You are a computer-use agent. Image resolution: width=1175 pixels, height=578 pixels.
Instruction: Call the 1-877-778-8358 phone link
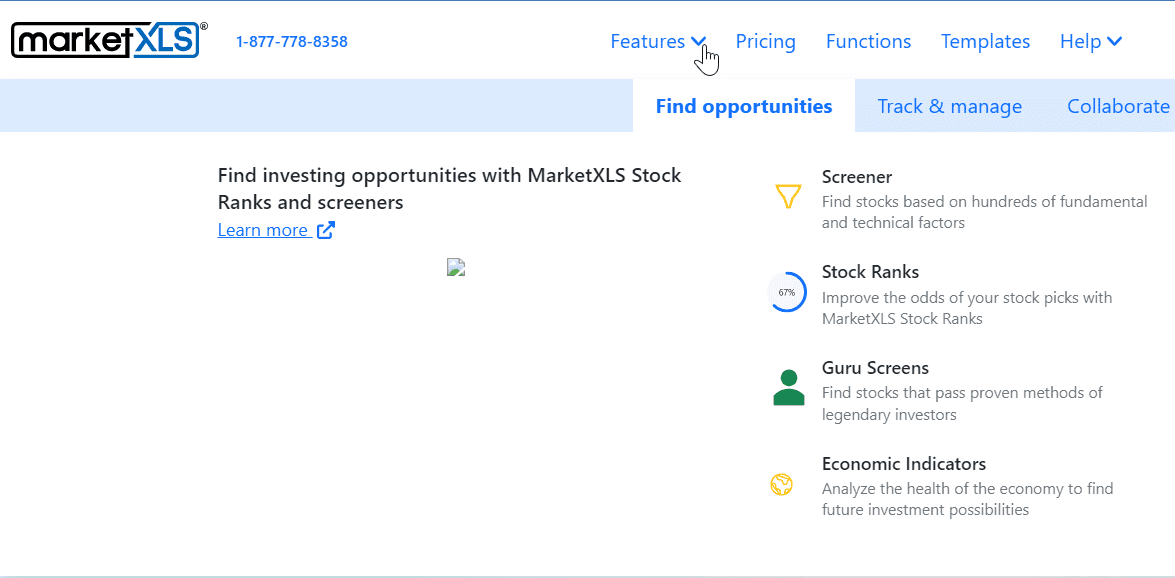(292, 42)
